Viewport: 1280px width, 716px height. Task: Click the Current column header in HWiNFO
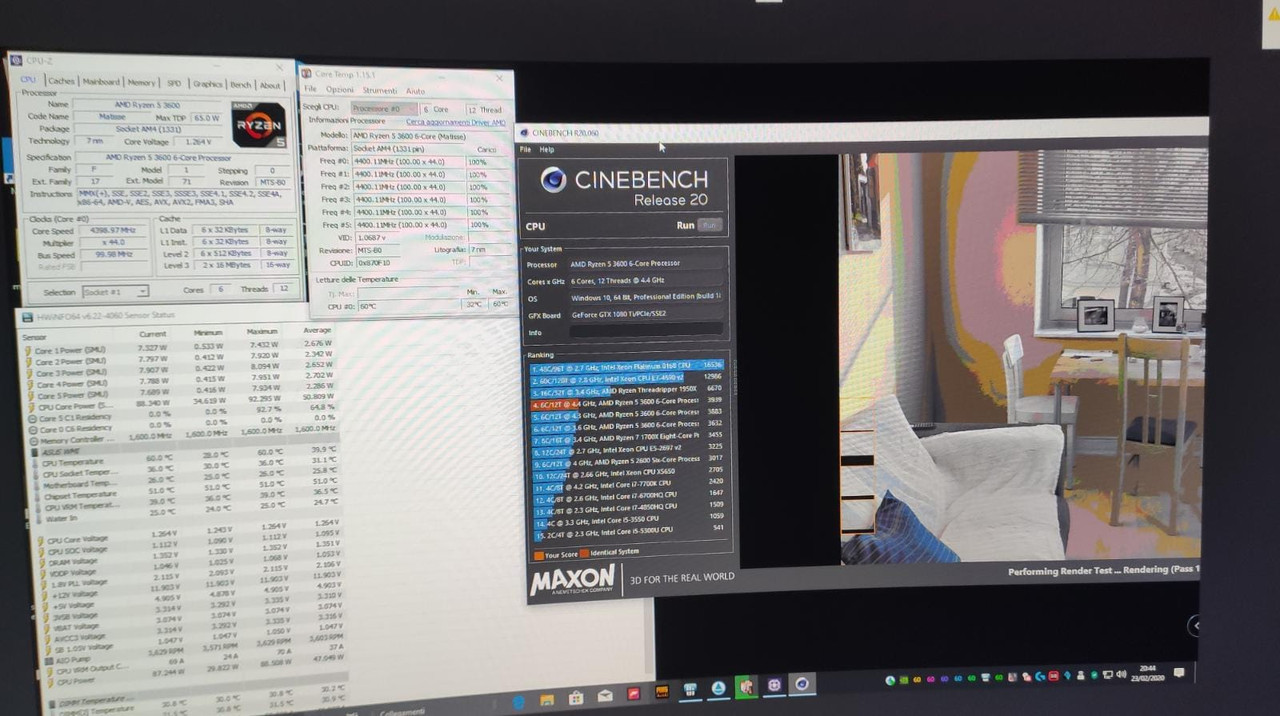coord(153,334)
